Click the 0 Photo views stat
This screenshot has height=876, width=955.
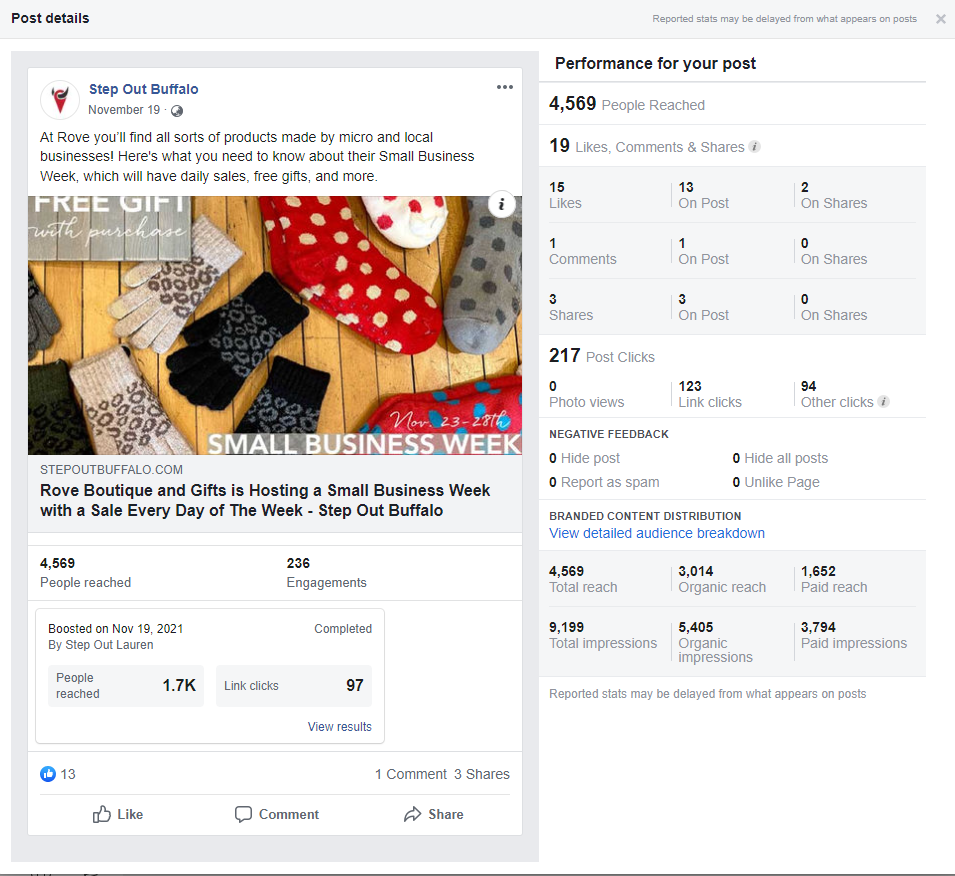(x=587, y=394)
